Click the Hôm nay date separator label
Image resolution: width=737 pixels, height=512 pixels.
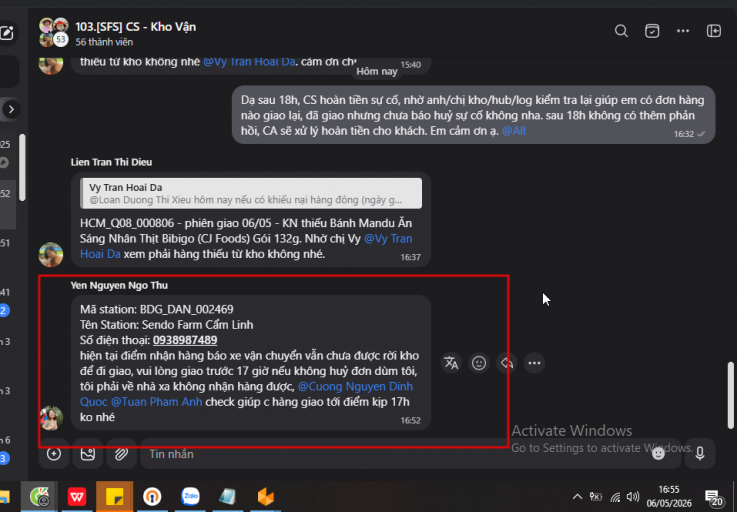(376, 72)
